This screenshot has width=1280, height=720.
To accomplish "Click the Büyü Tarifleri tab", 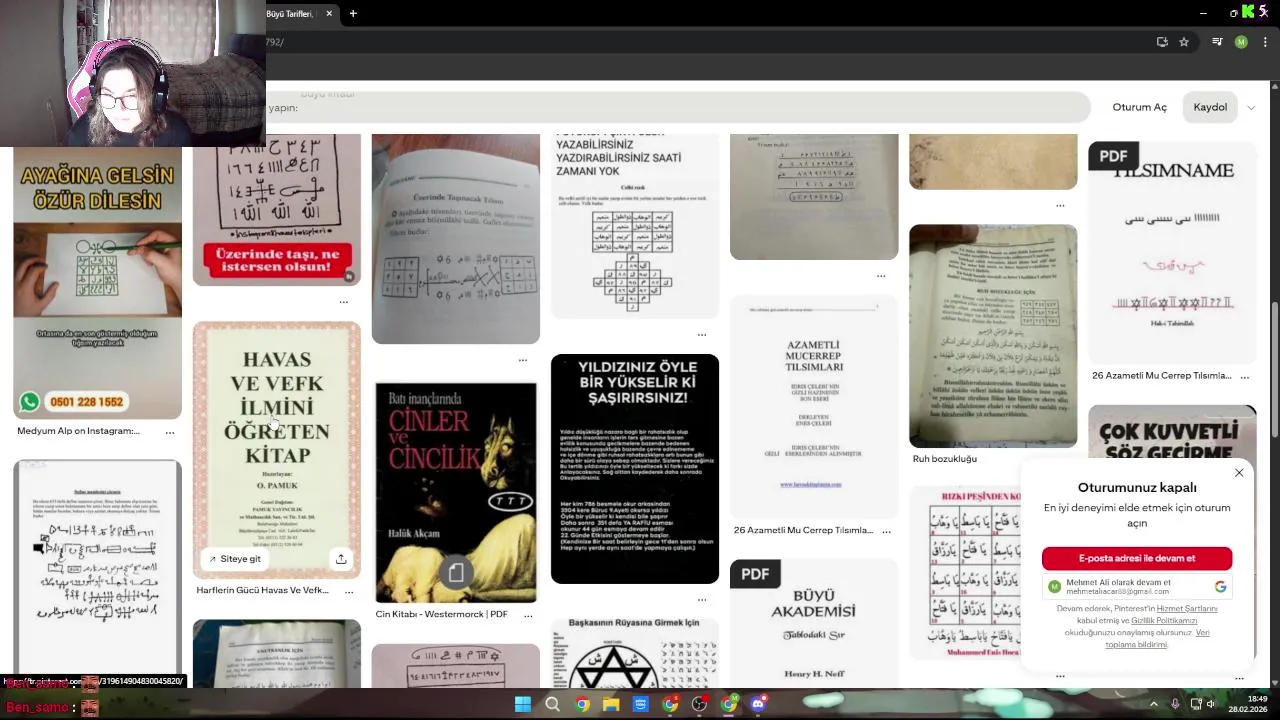I will [292, 13].
